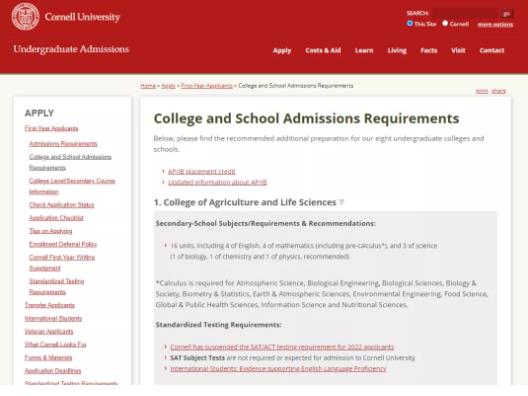Click the 'SAT Subject Tests' bold text
This screenshot has height=396, width=528.
pyautogui.click(x=197, y=358)
